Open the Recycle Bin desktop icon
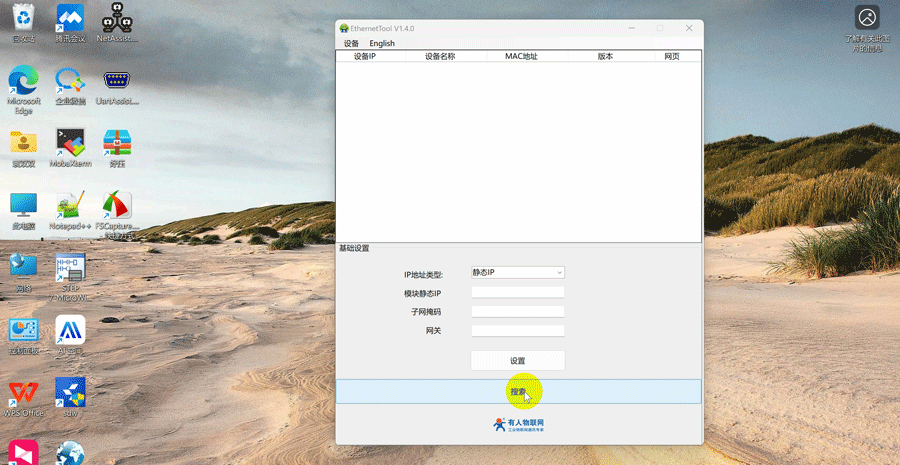 22,20
